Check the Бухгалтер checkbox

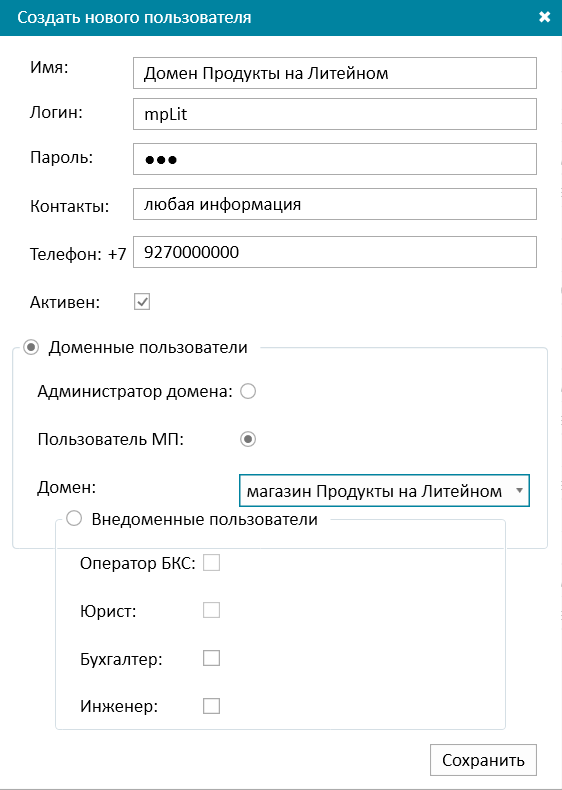tap(211, 658)
